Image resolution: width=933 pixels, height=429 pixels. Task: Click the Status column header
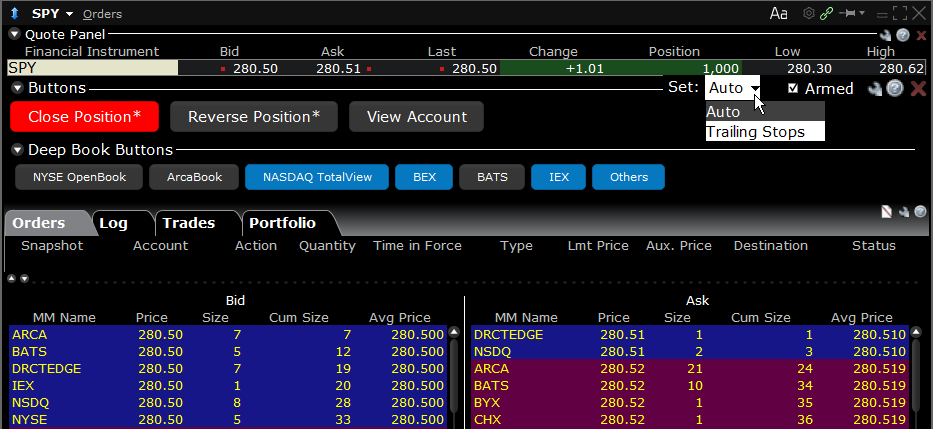click(873, 246)
